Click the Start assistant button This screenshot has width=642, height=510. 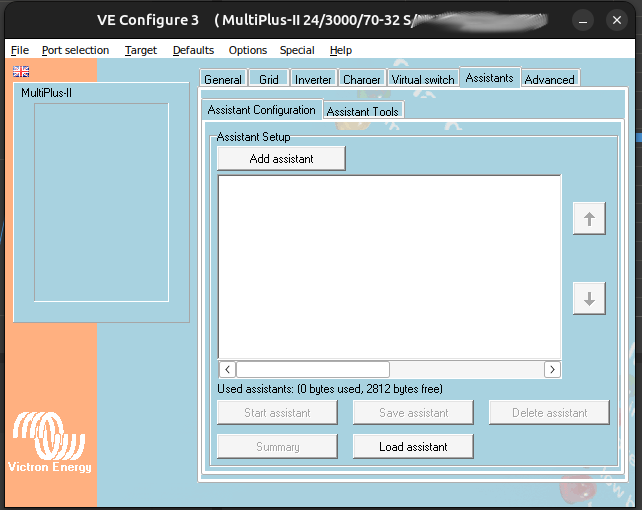[x=277, y=413]
